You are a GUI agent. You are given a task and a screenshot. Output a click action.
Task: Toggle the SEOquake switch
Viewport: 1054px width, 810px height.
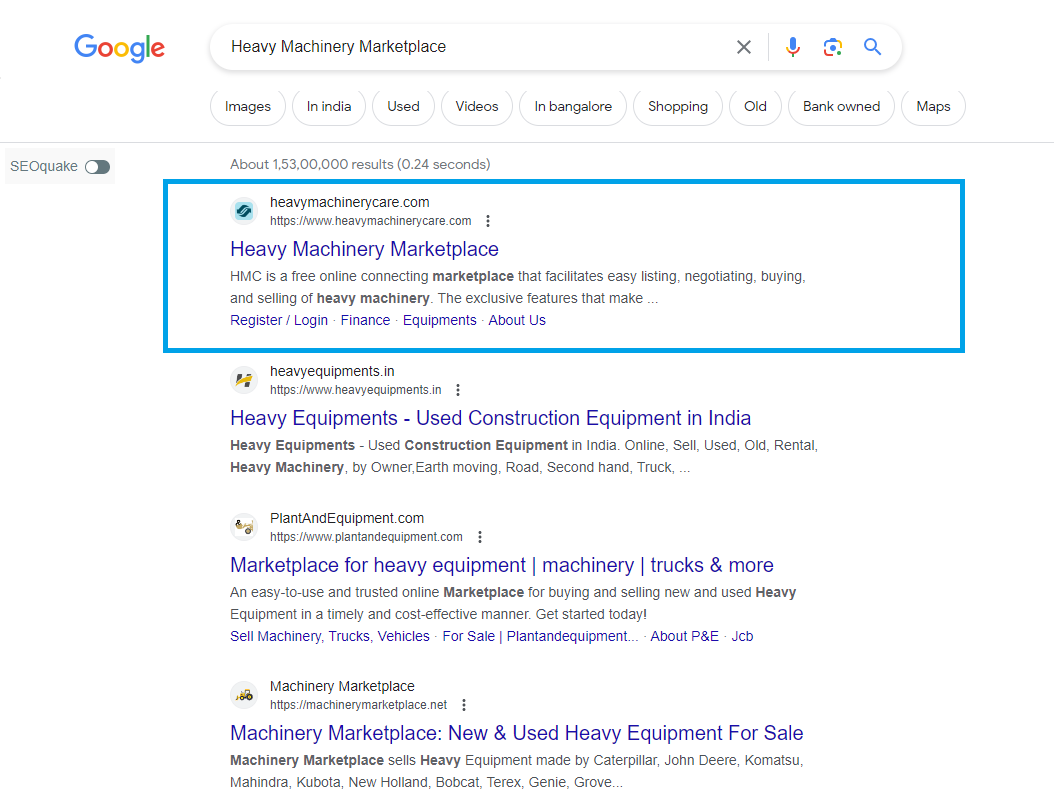pyautogui.click(x=97, y=167)
